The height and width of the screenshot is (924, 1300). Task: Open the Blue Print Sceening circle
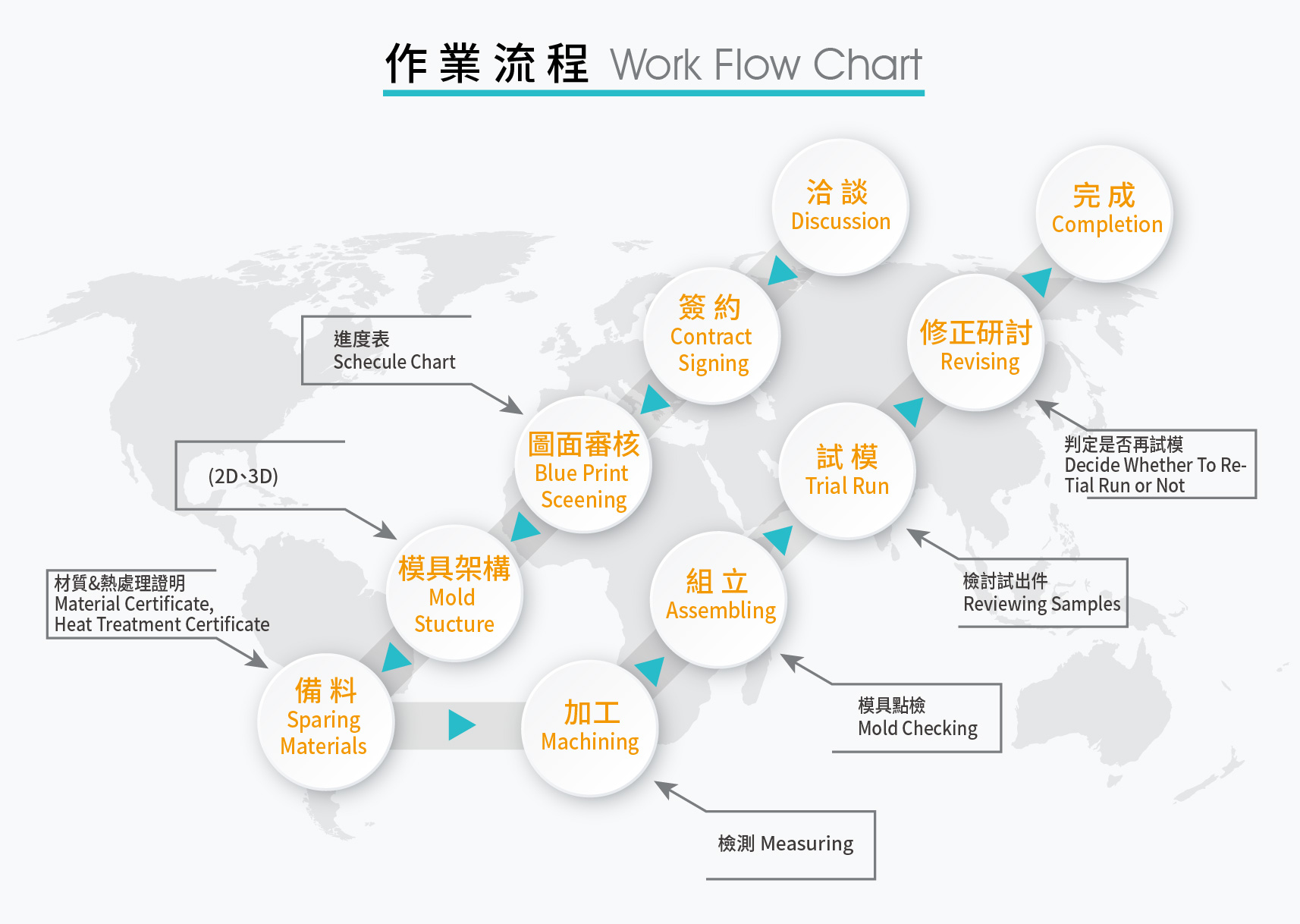[582, 464]
